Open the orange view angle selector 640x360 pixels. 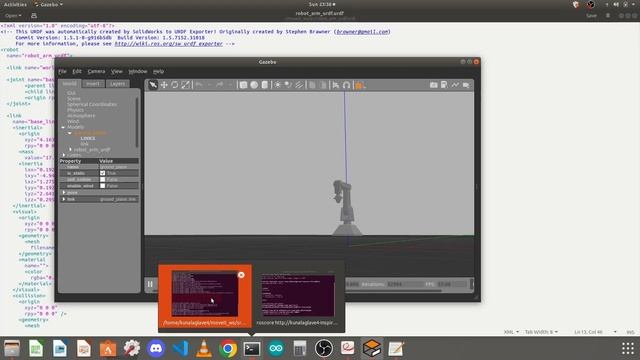pos(360,85)
